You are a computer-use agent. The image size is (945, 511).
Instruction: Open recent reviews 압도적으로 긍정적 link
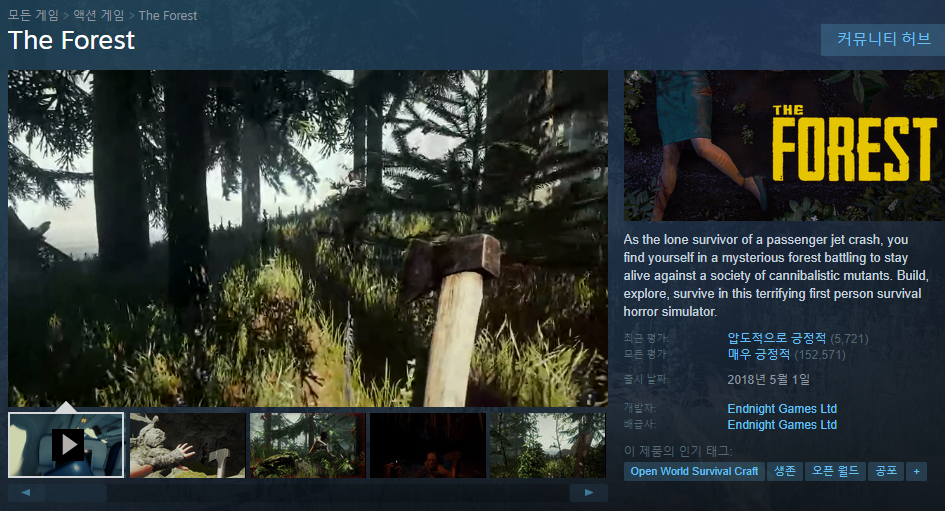(x=776, y=338)
